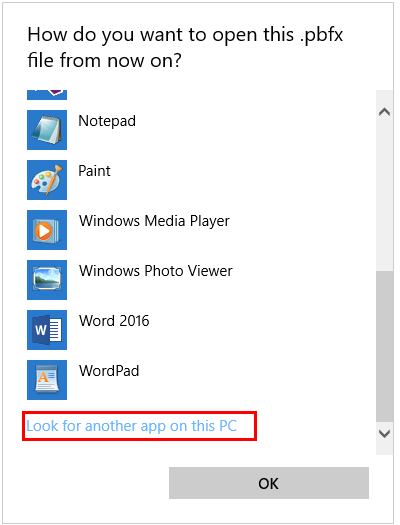Confirm with the OK button
Viewport: 400px width, 525px height.
point(269,483)
